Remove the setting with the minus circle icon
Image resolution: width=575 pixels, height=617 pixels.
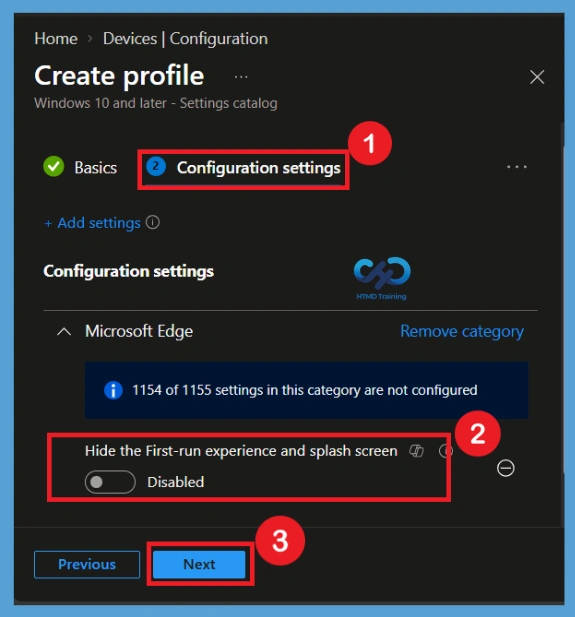coord(505,468)
